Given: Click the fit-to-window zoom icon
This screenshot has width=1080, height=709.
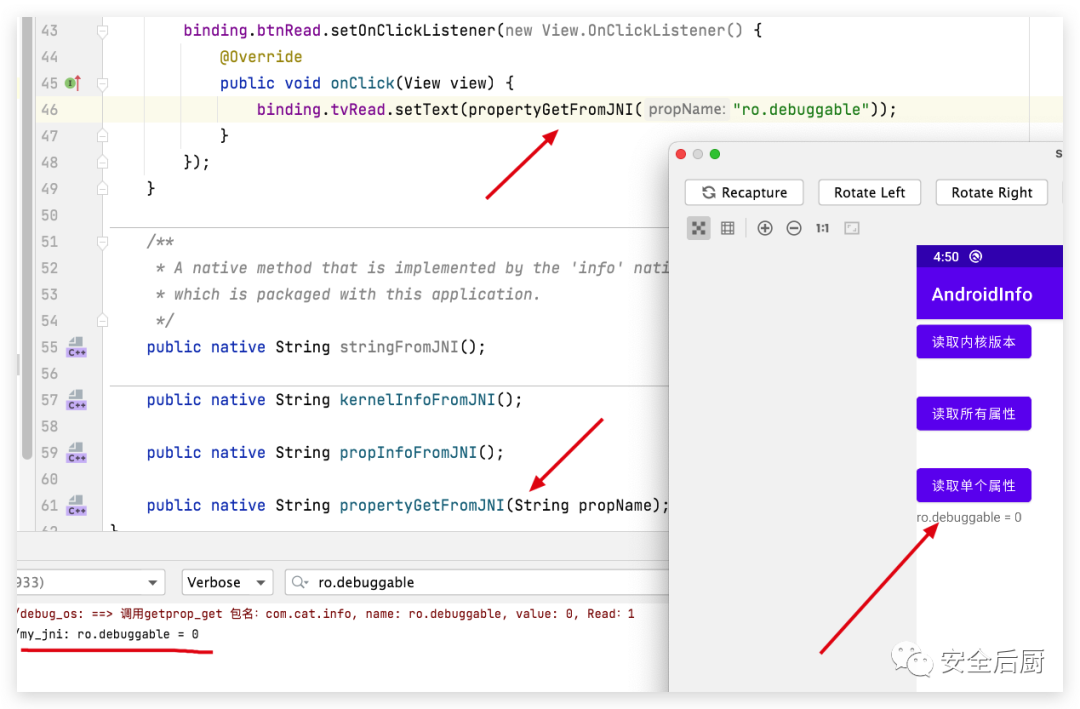Looking at the screenshot, I should point(852,228).
